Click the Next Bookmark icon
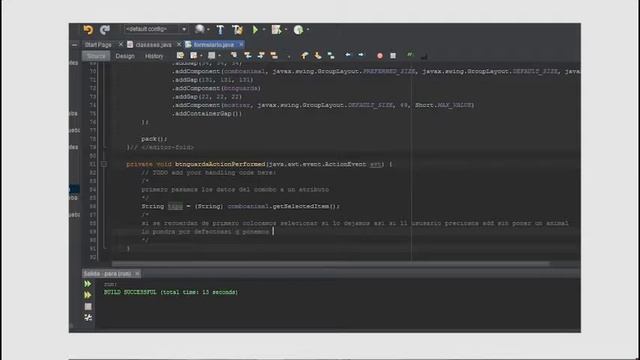This screenshot has width=640, height=360. coord(318,56)
